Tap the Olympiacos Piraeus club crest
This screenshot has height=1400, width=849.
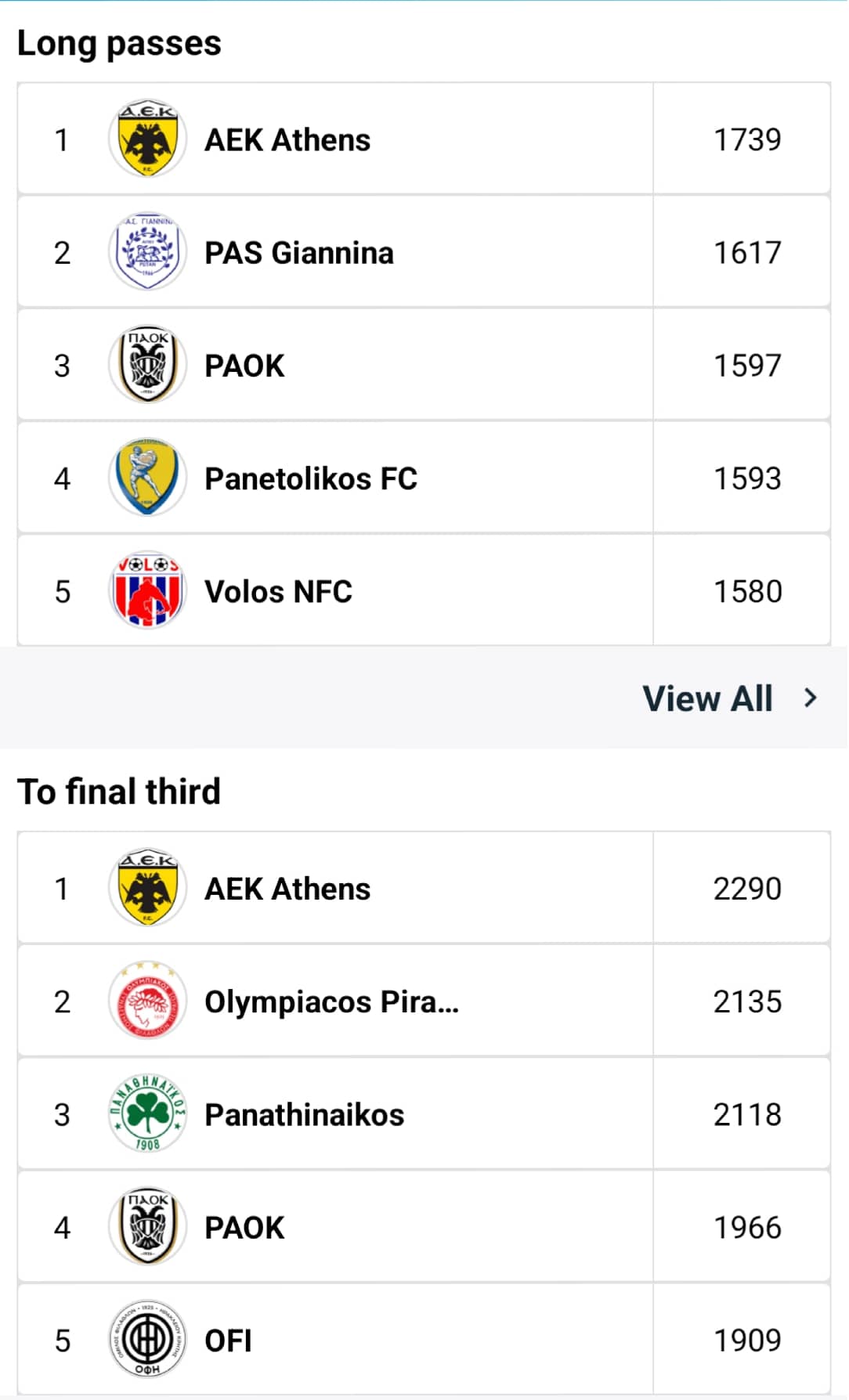[x=147, y=1001]
